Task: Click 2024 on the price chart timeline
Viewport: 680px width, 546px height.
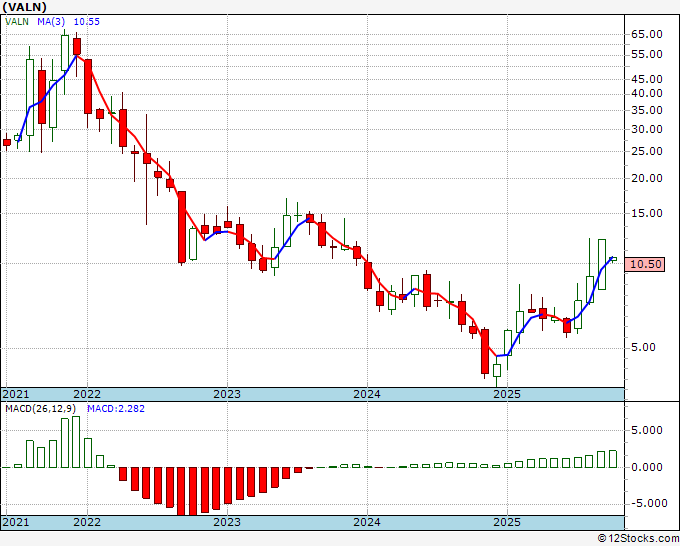Action: click(367, 394)
